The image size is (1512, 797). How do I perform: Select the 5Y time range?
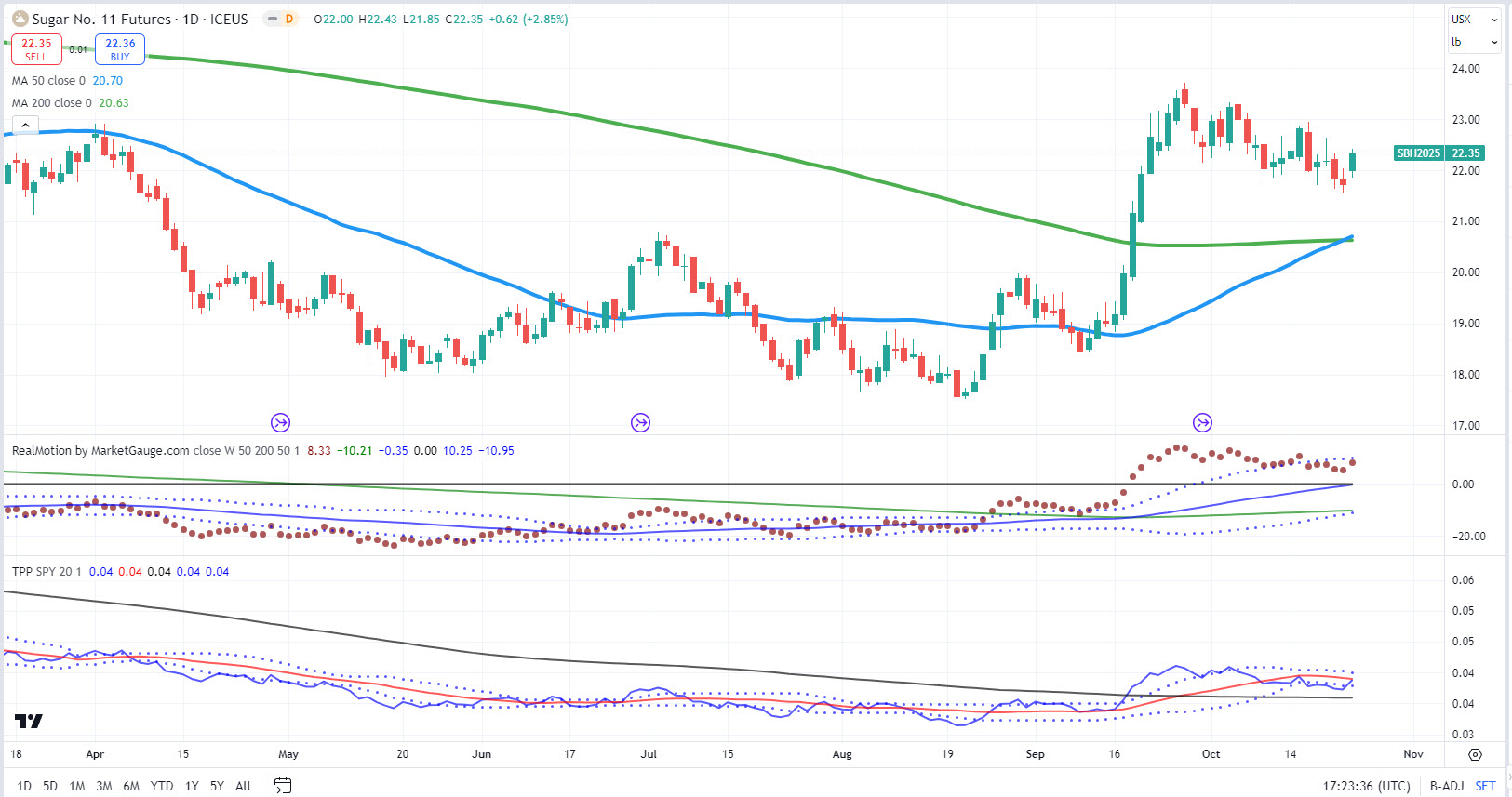(x=217, y=786)
